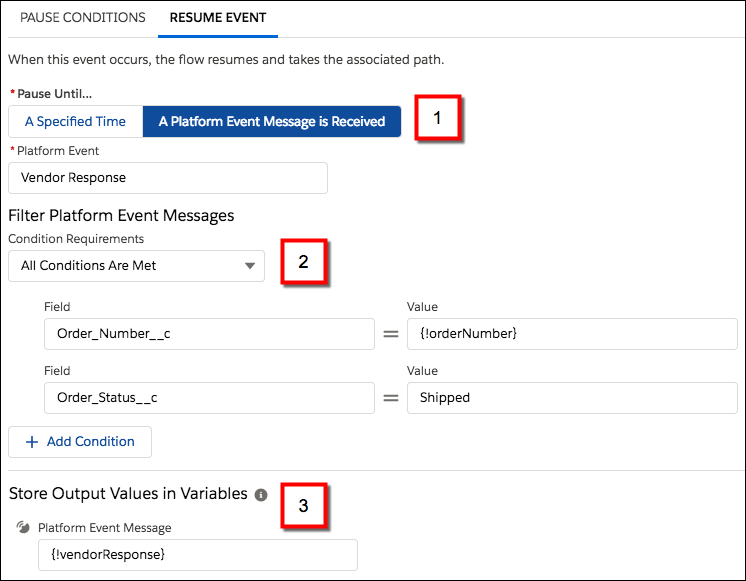The image size is (746, 581).
Task: Click the Shipped value field
Action: tap(572, 397)
